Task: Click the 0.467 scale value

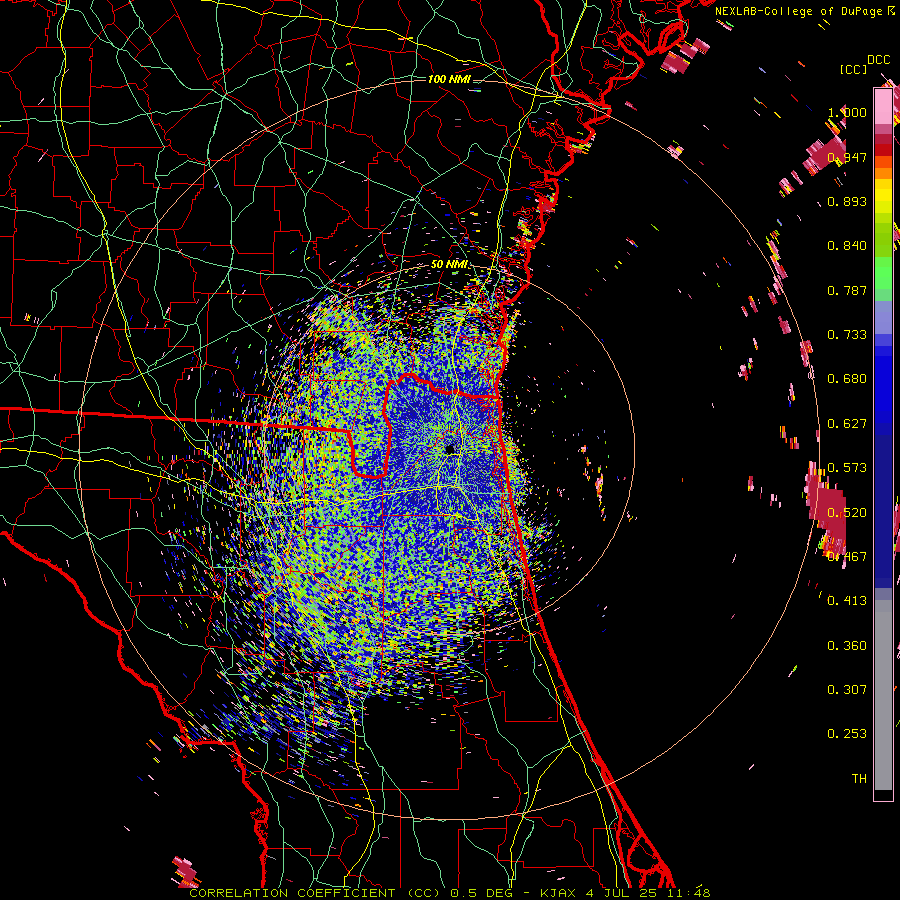Action: coord(847,556)
